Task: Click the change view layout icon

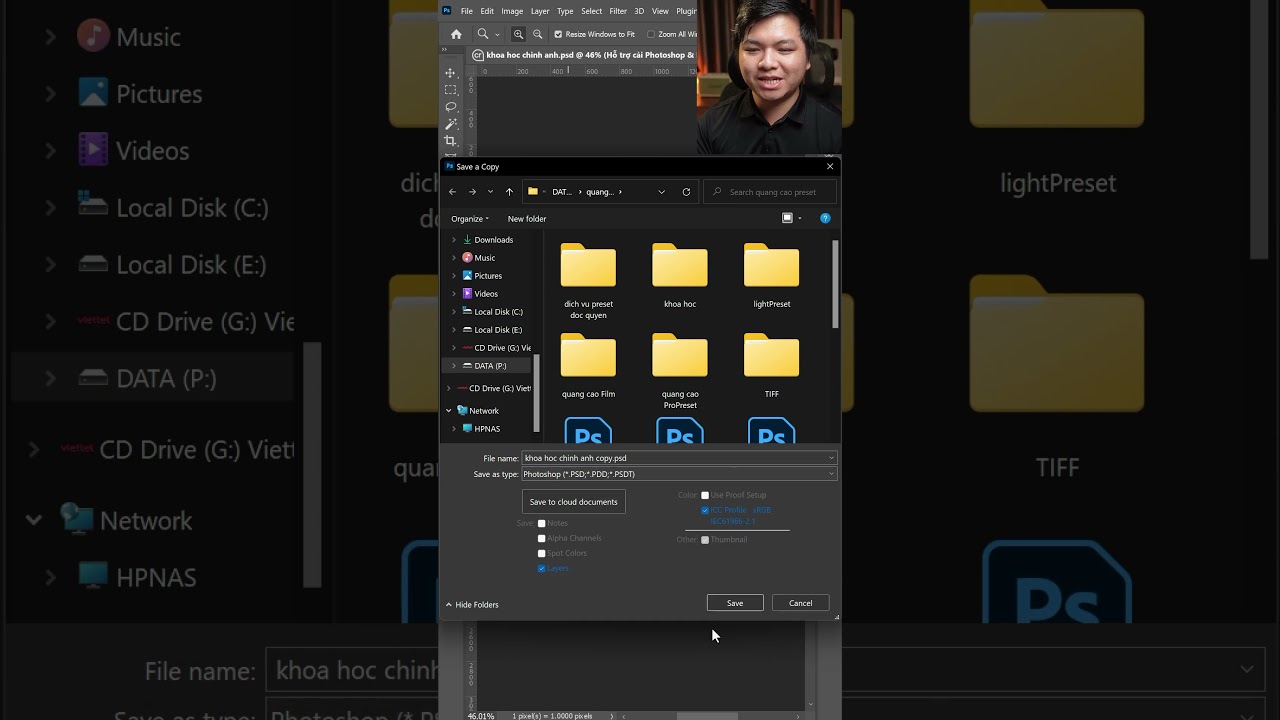Action: (787, 218)
